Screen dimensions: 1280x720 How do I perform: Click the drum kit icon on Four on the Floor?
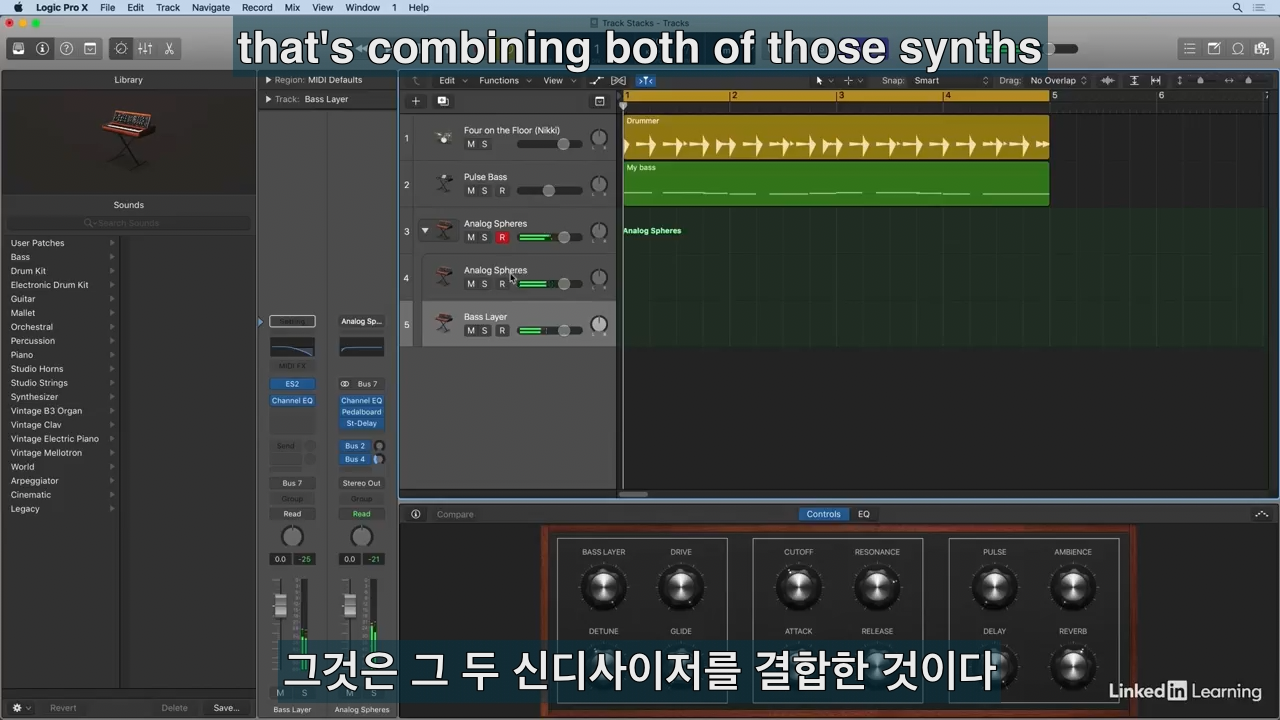(x=445, y=137)
